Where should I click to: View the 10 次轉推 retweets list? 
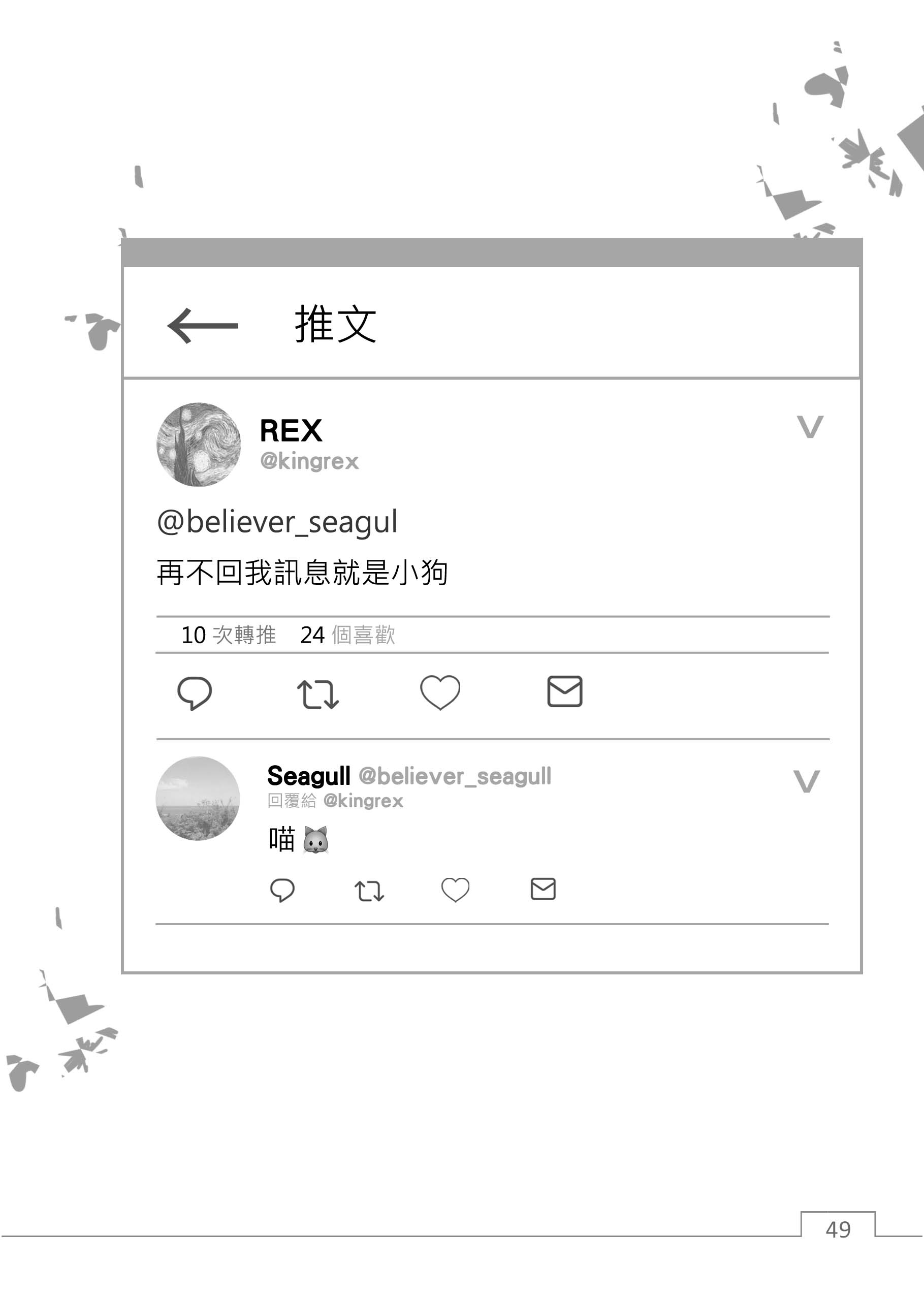[228, 635]
